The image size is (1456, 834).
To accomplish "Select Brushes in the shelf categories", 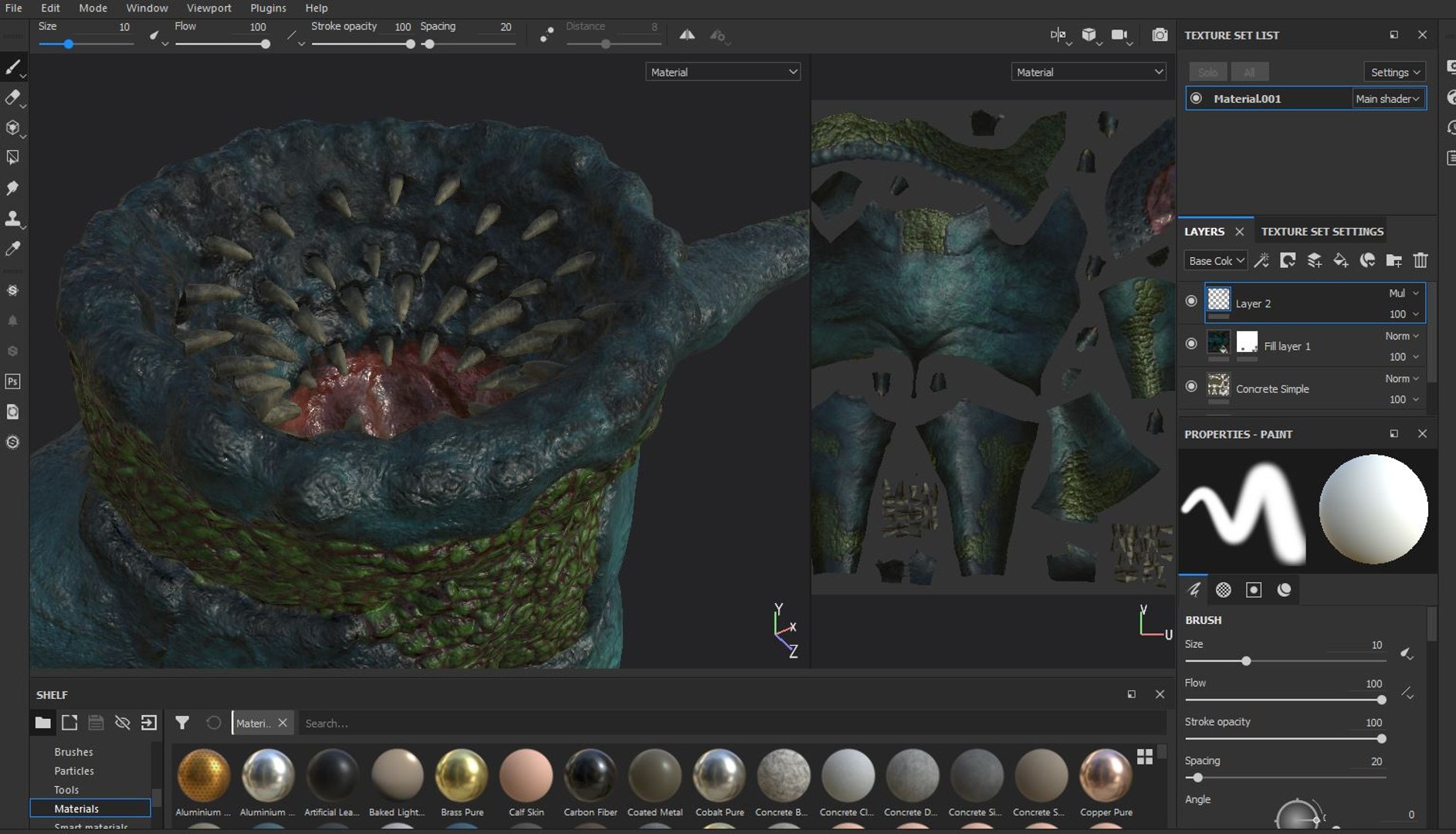I will (73, 751).
